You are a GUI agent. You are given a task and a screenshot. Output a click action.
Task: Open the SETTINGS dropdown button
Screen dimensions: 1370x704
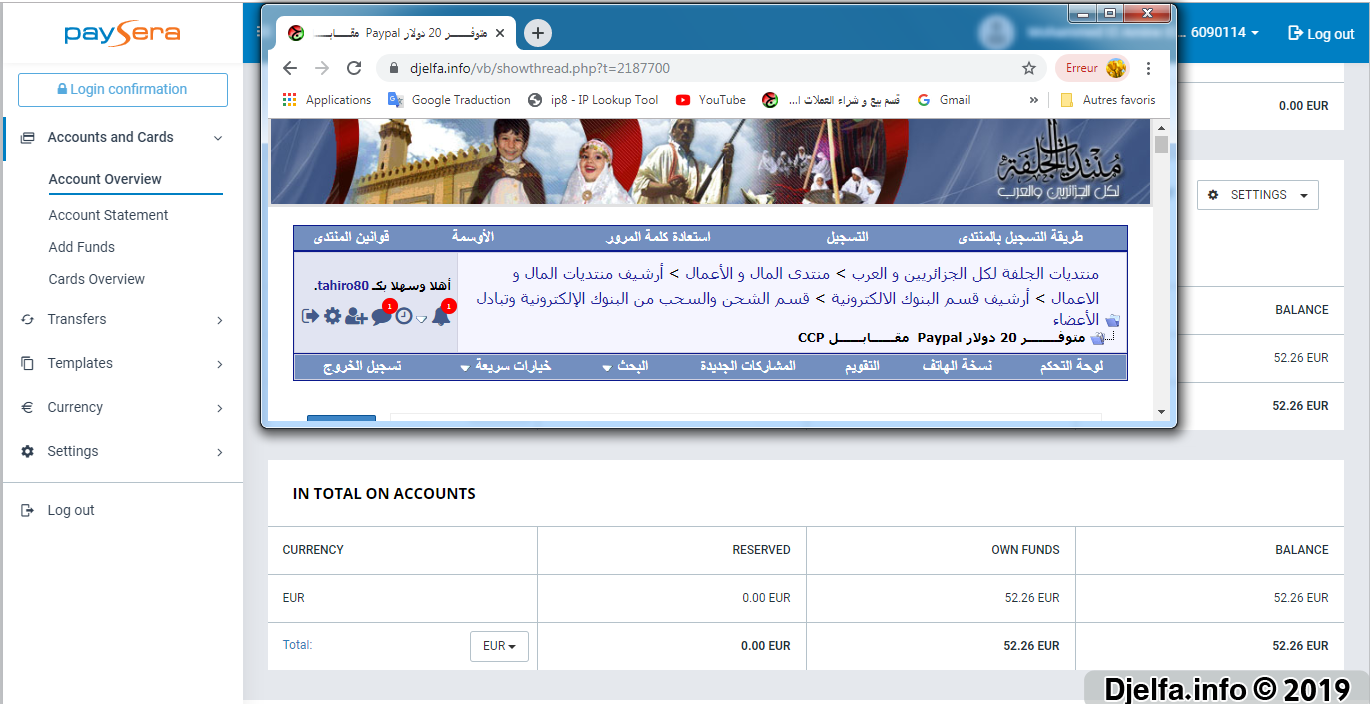tap(1257, 195)
